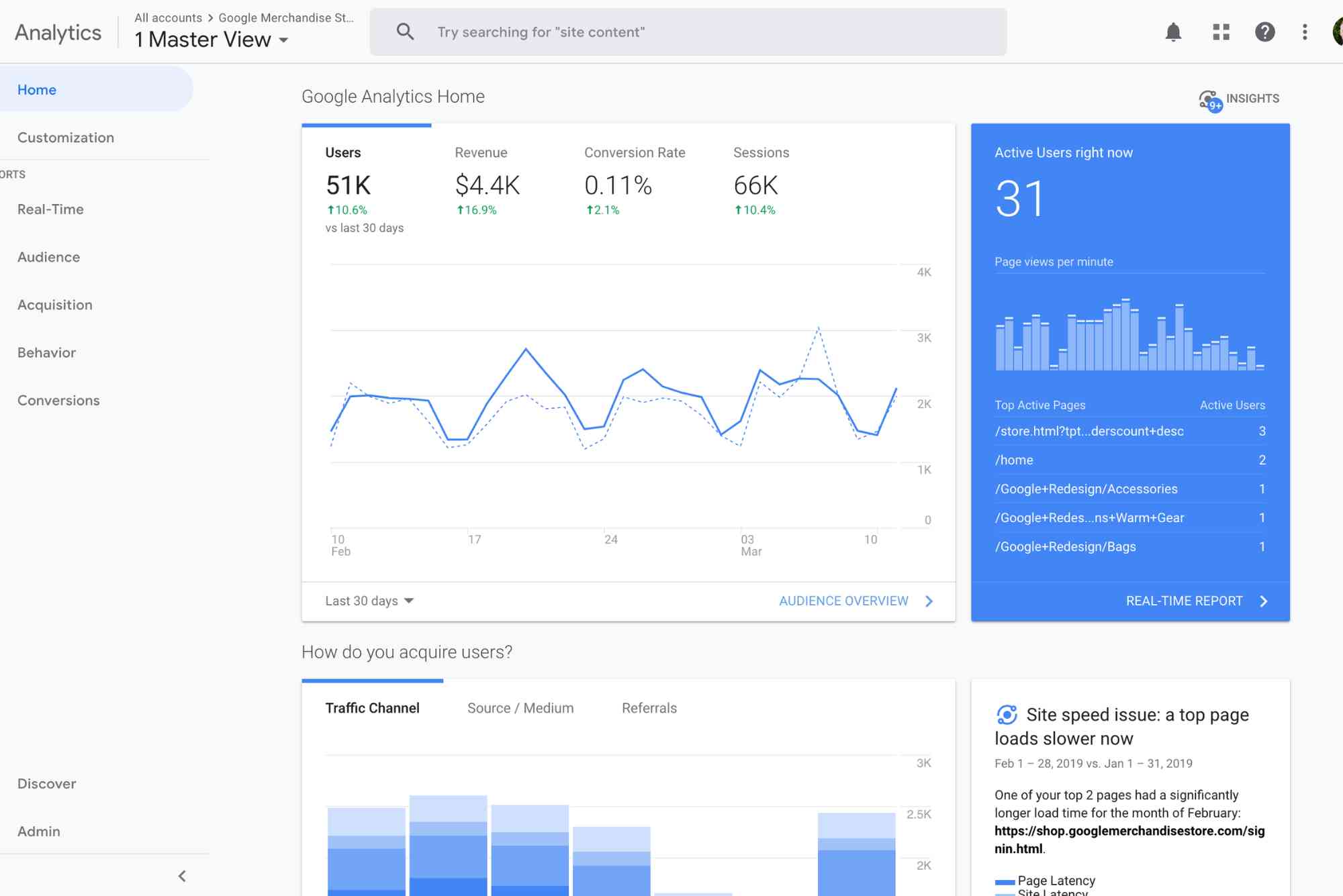Click inside the search bar field
The image size is (1343, 896).
click(x=671, y=31)
